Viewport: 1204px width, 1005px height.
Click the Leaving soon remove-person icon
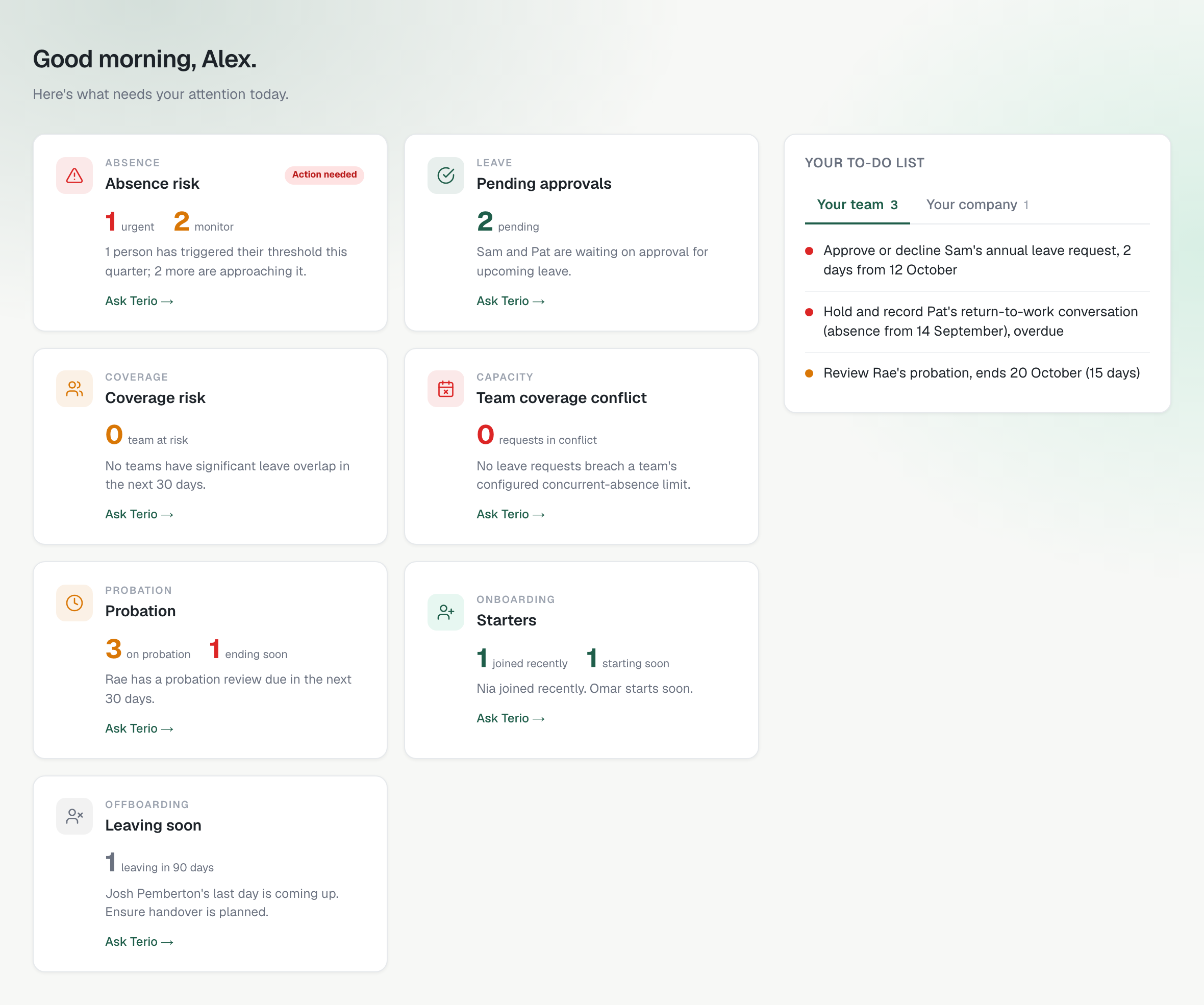(74, 816)
